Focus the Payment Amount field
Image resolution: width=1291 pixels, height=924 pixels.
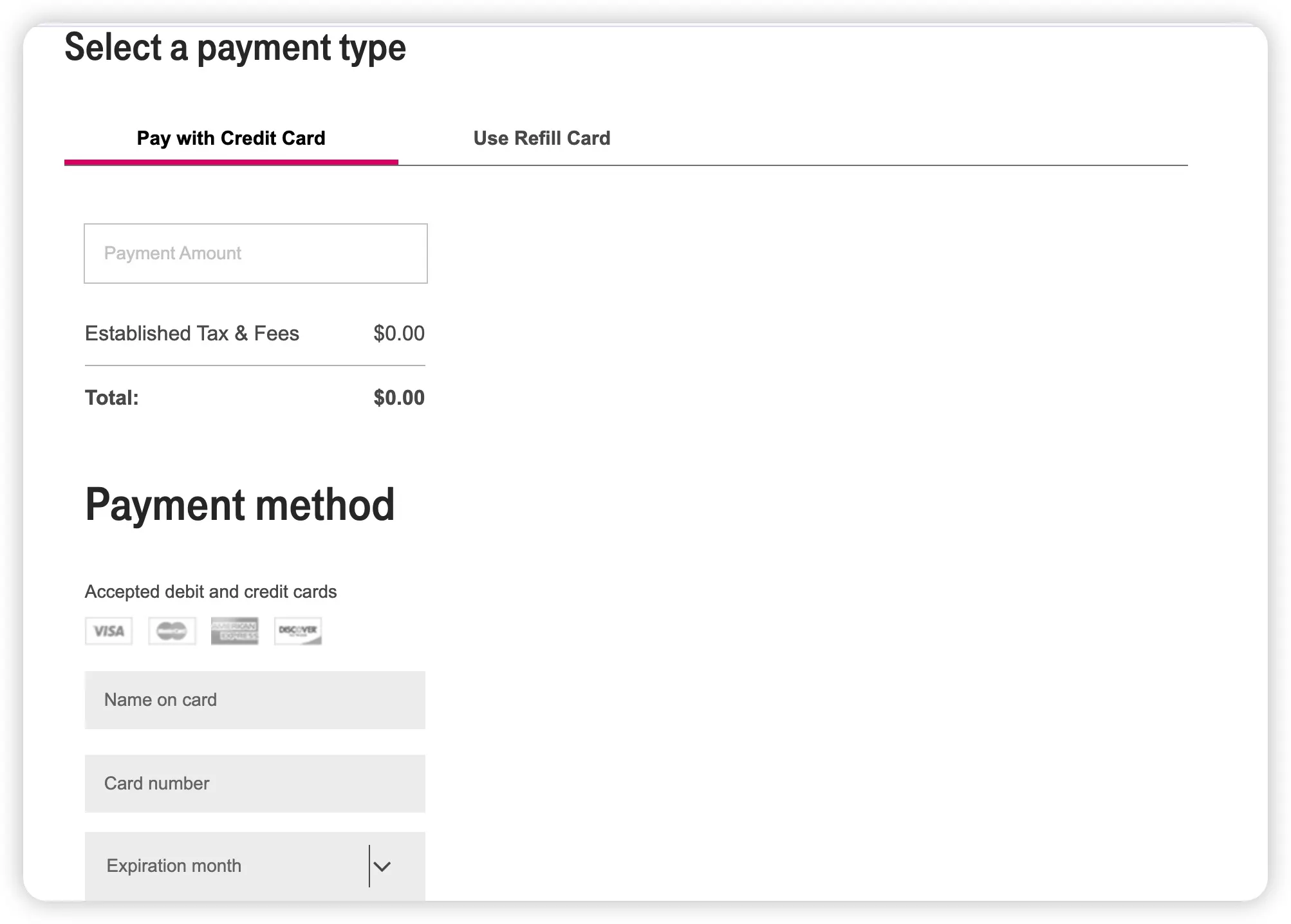[x=255, y=254]
